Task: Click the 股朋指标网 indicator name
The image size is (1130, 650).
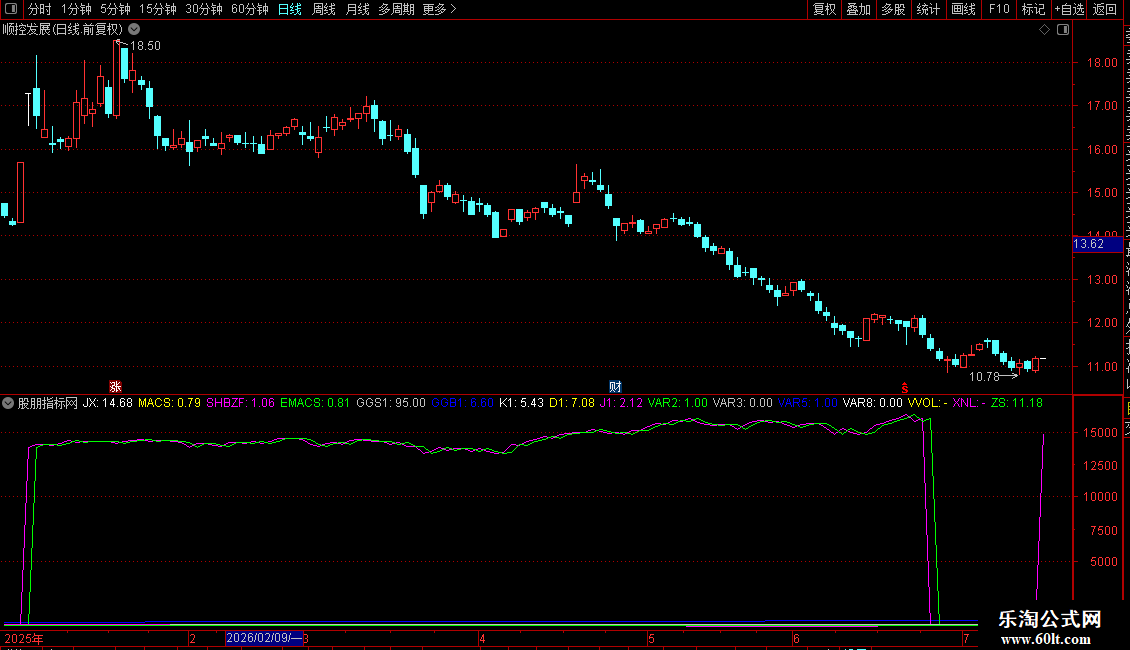Action: tap(48, 403)
